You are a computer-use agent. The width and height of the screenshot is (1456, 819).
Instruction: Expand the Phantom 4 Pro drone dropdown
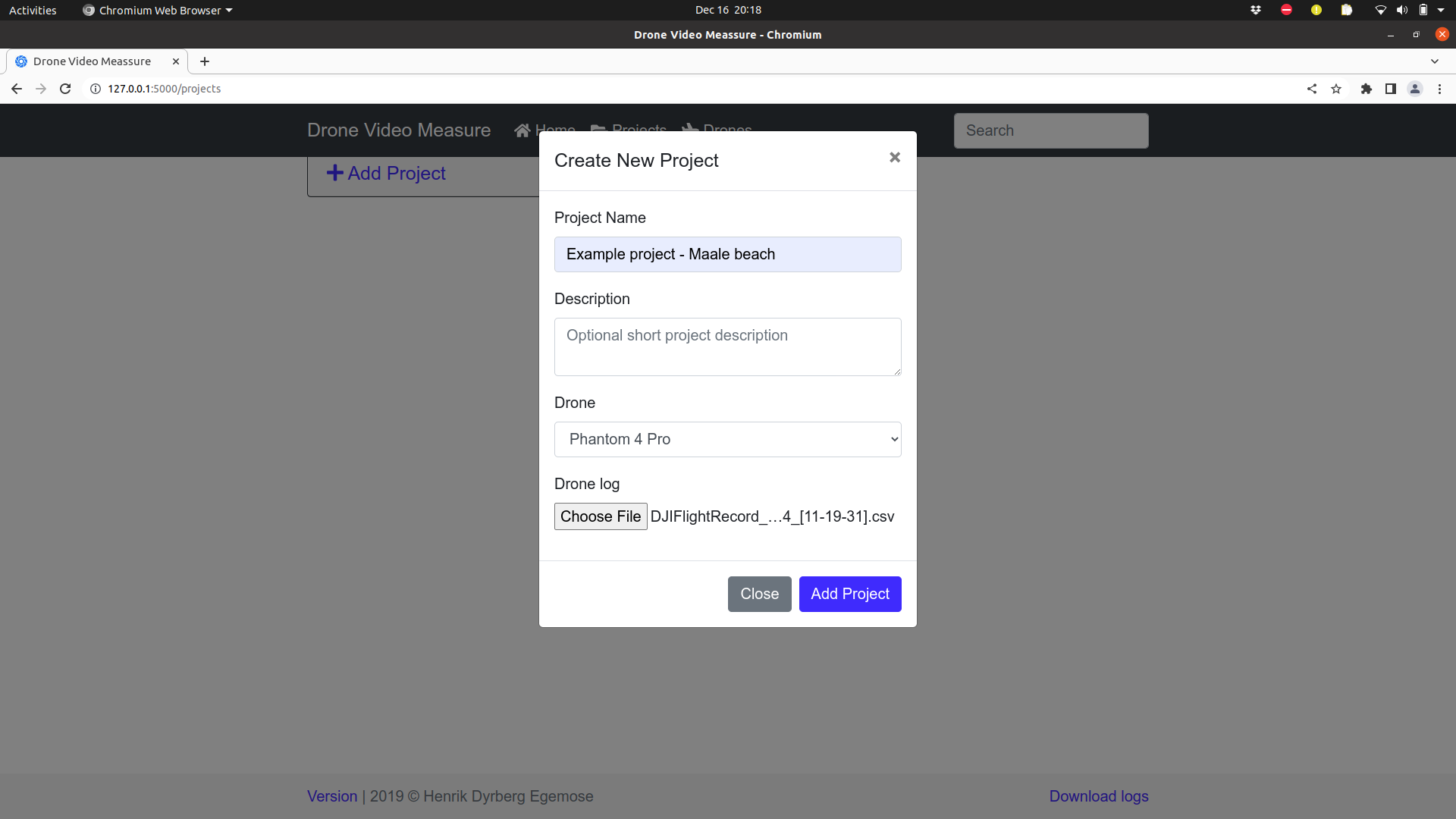tap(728, 439)
